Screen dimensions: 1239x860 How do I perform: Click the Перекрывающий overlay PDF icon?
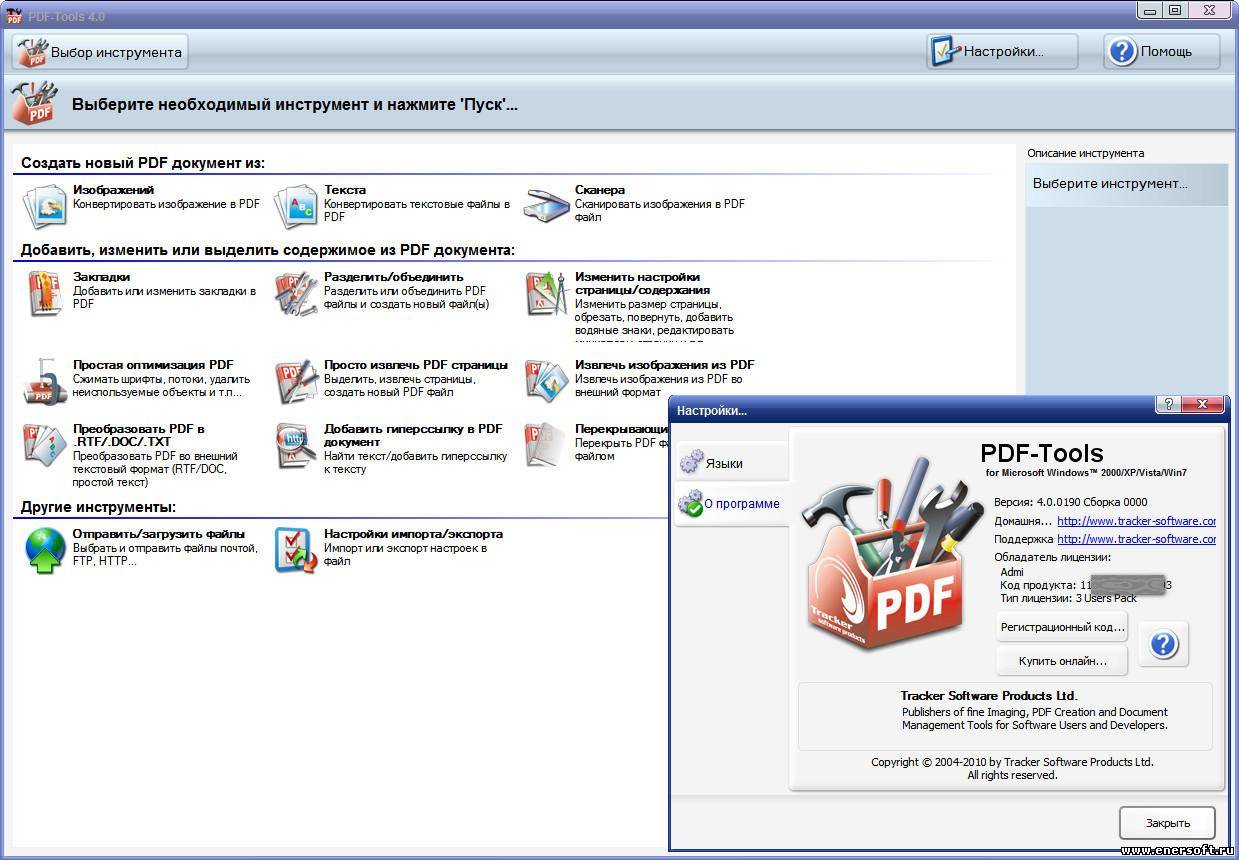547,445
